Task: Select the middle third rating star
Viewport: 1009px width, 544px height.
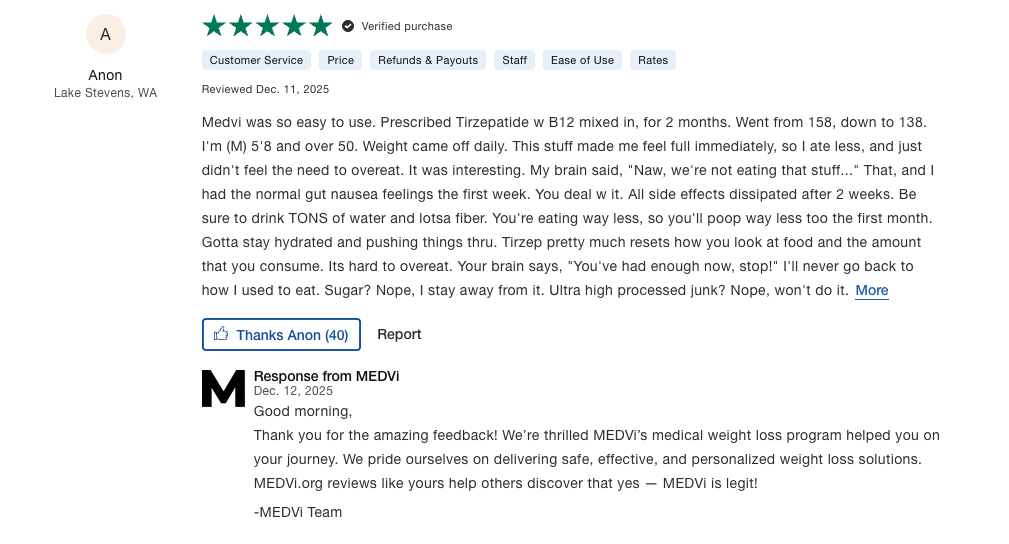Action: pyautogui.click(x=267, y=26)
